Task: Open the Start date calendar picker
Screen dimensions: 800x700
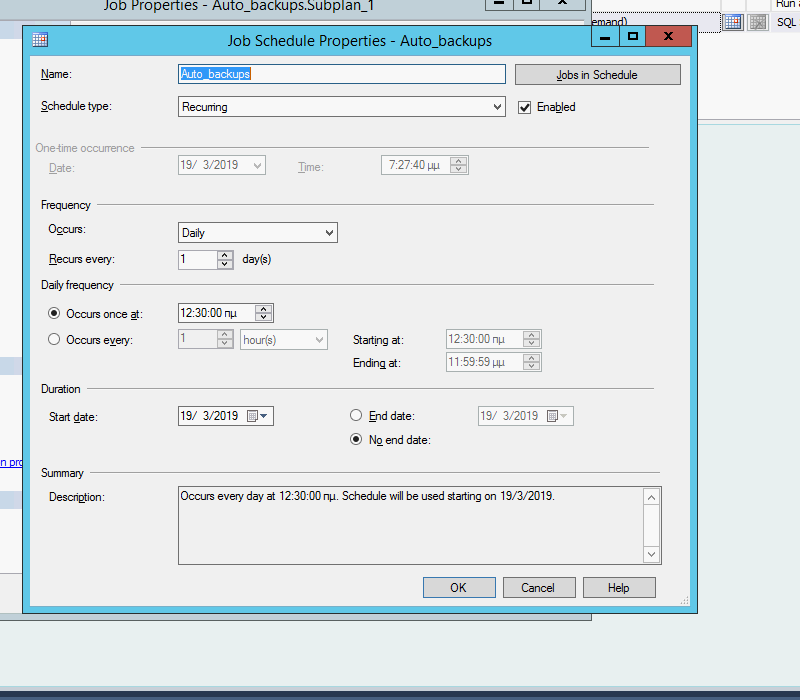Action: point(258,416)
